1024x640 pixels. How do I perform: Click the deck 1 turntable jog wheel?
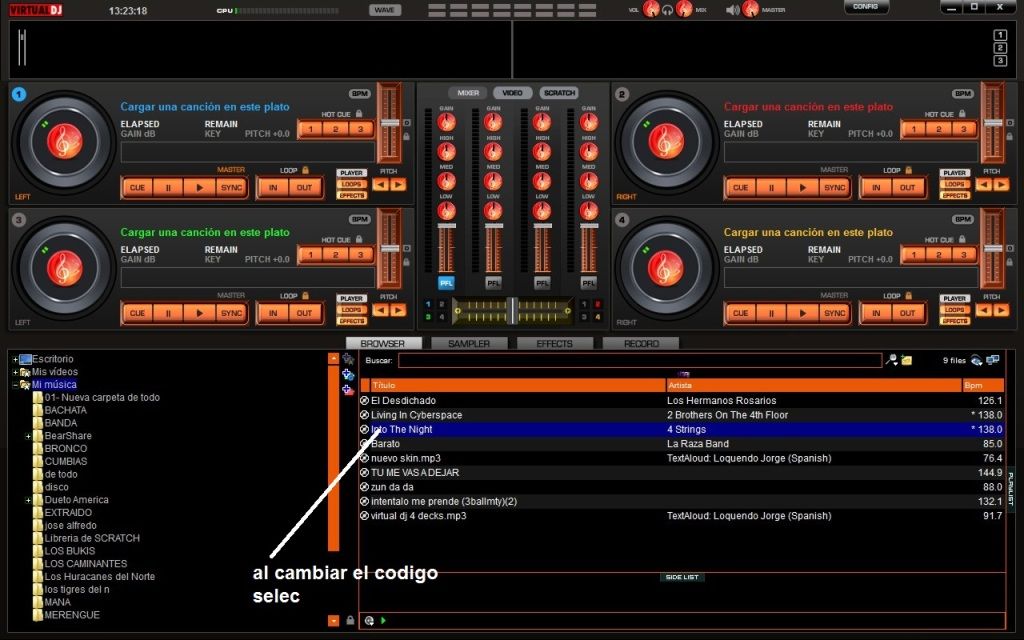click(64, 141)
